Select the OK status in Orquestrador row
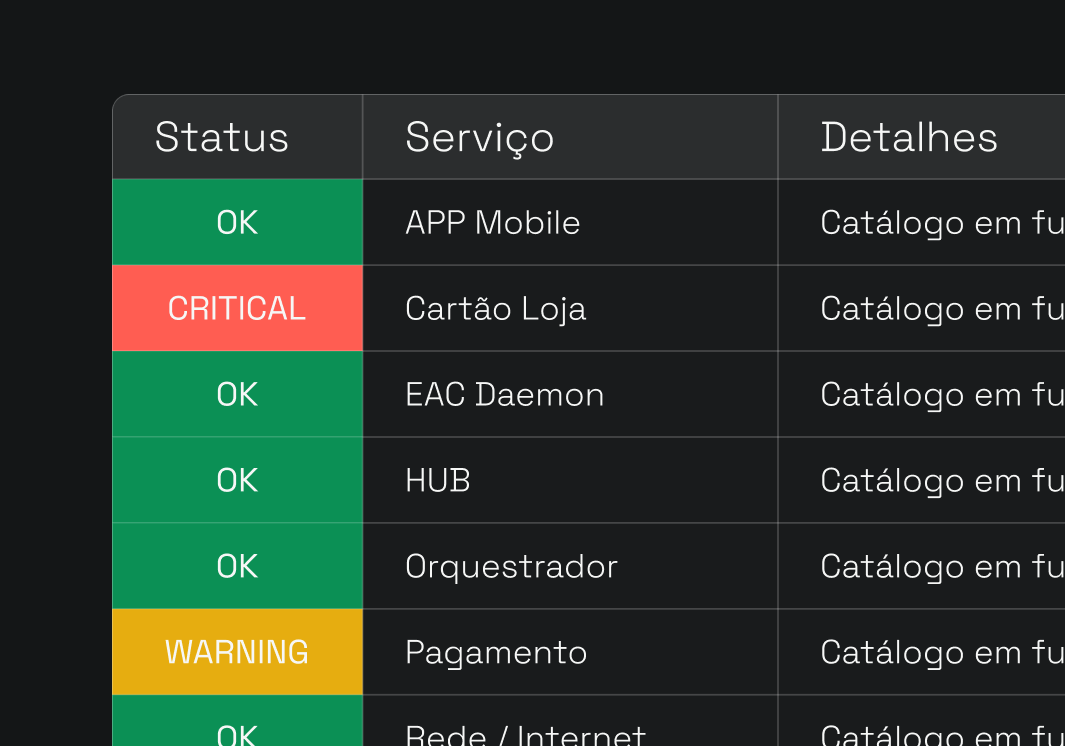This screenshot has height=746, width=1065. tap(237, 566)
